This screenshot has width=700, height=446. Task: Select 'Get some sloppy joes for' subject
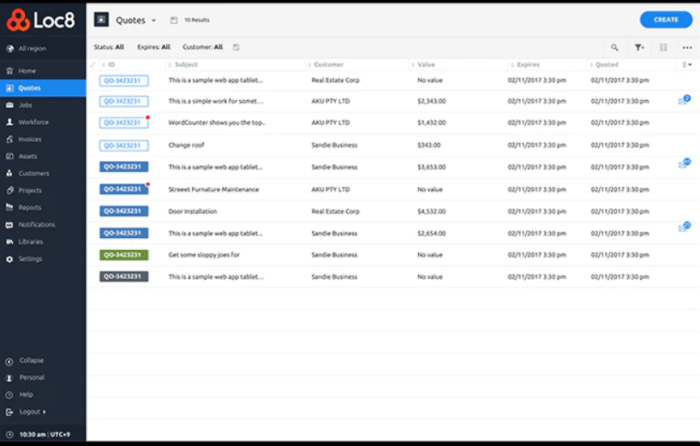[204, 255]
